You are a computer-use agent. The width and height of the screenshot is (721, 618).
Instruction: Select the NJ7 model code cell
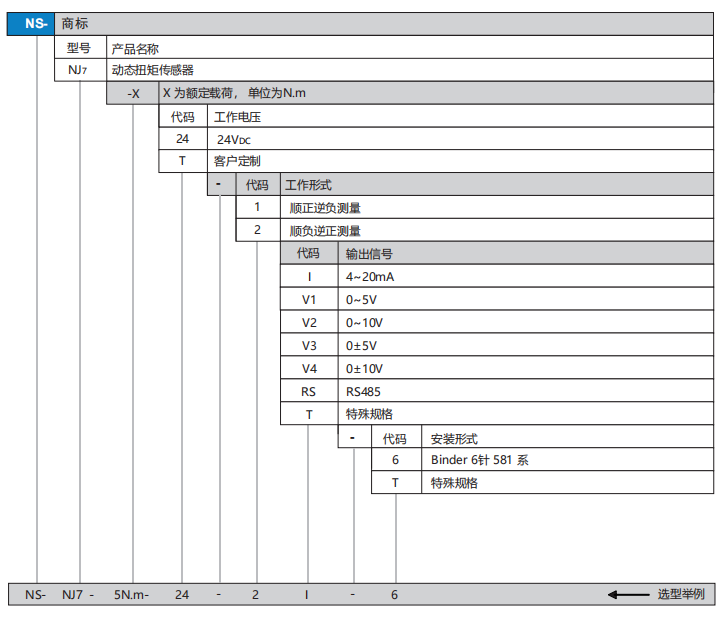coord(80,70)
